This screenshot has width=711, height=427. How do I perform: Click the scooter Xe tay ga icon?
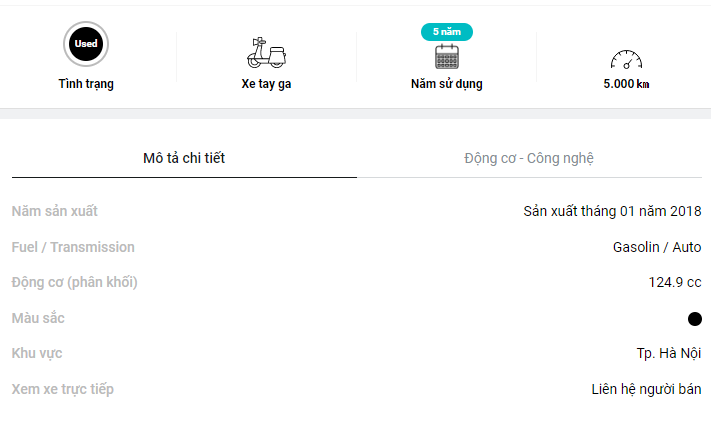point(267,53)
